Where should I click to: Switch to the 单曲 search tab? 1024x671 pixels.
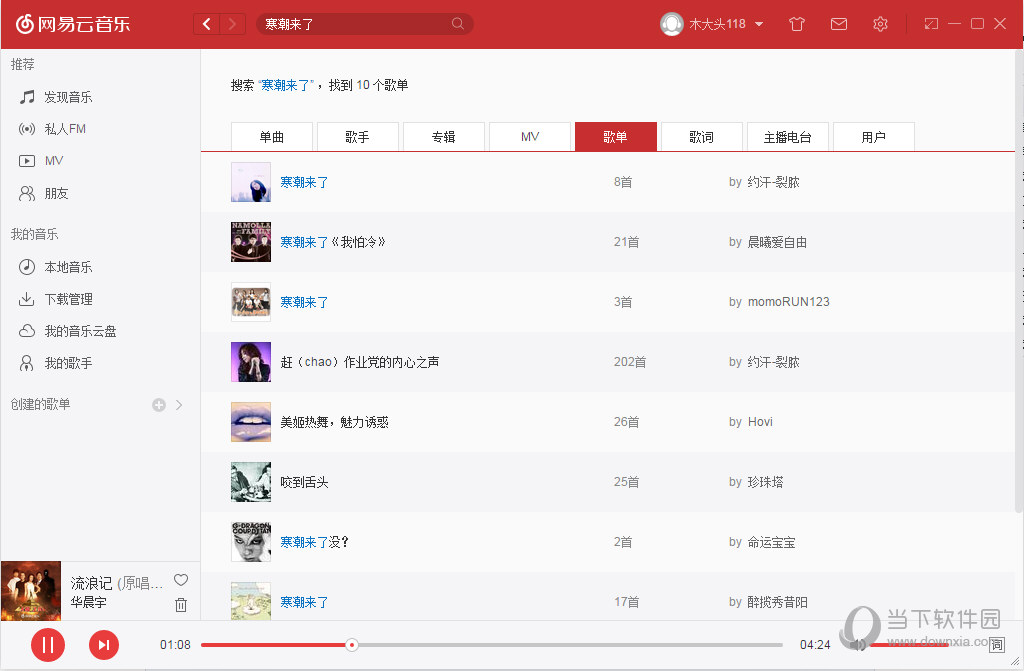271,136
